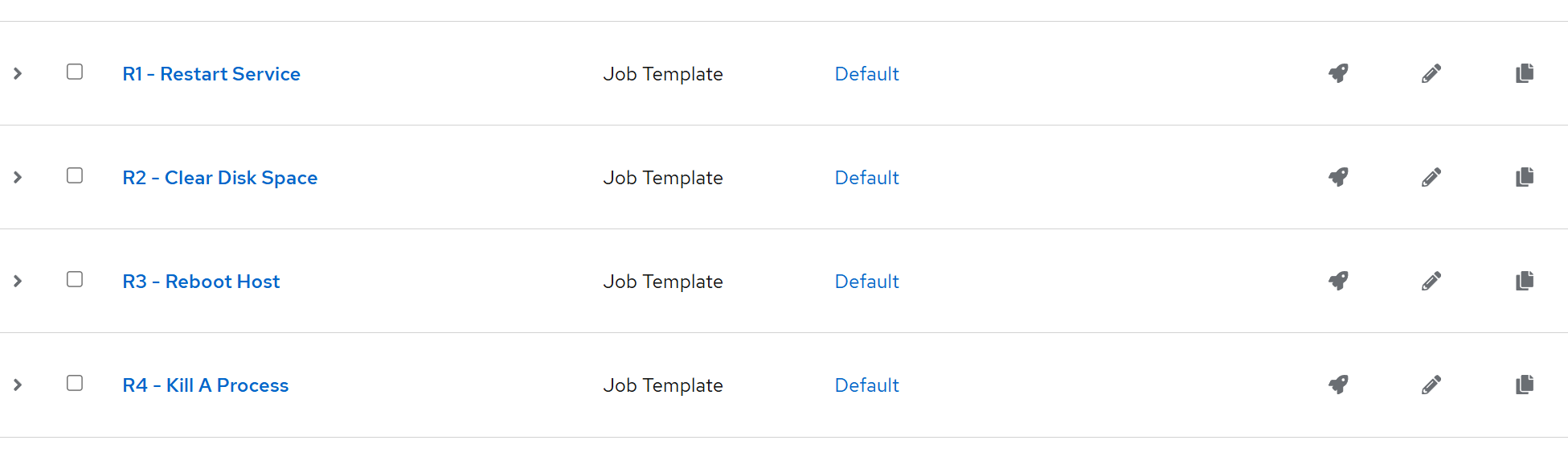Open Default organization for R4 - Kill A Process
1568x461 pixels.
pos(866,385)
